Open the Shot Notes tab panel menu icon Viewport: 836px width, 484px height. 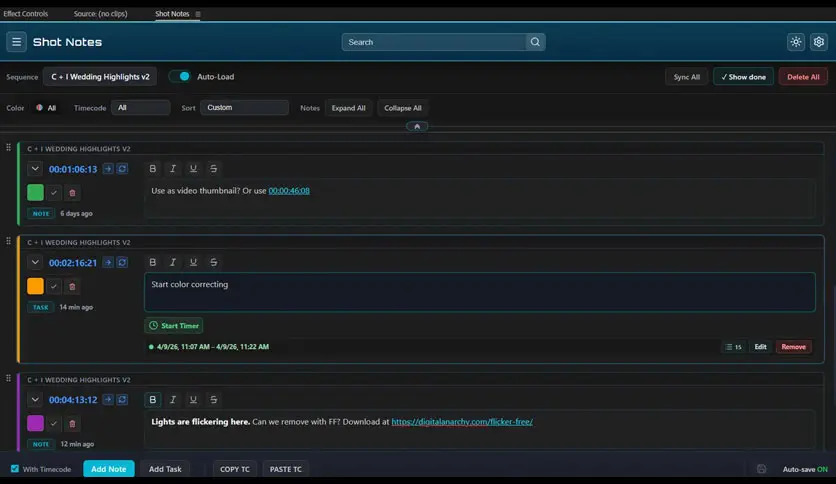[x=198, y=14]
